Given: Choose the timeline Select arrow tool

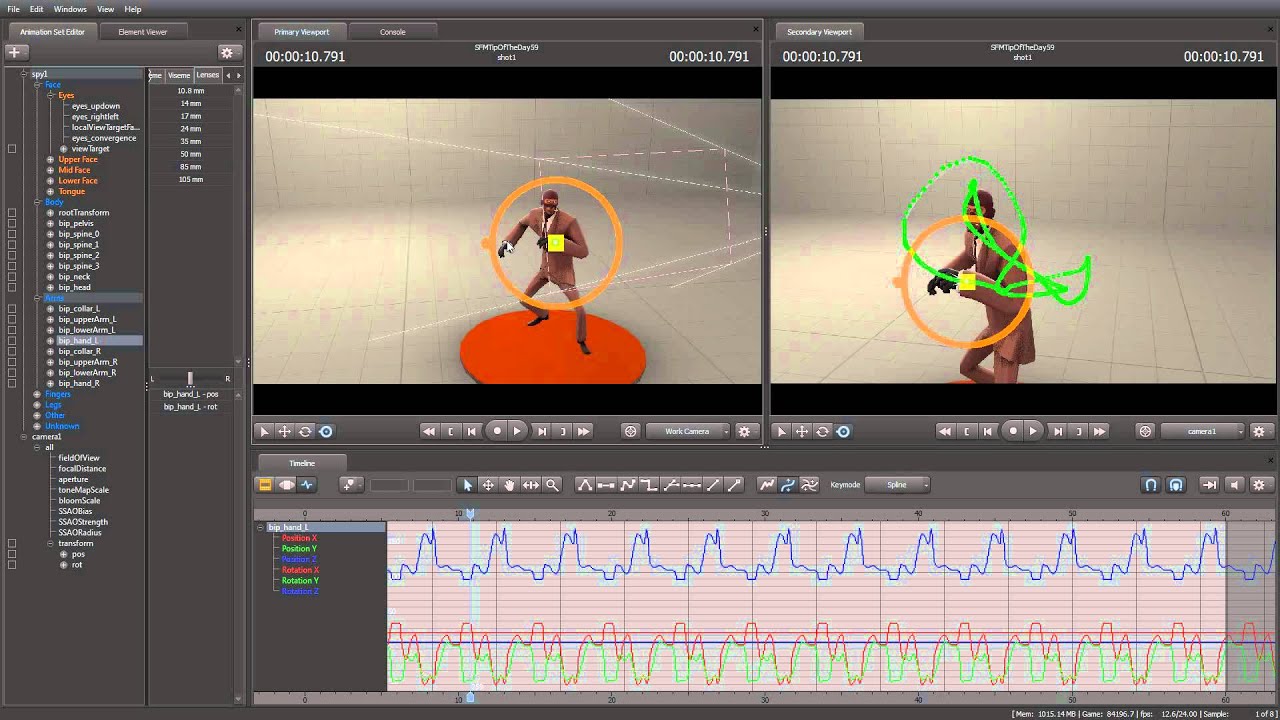Looking at the screenshot, I should coord(467,485).
